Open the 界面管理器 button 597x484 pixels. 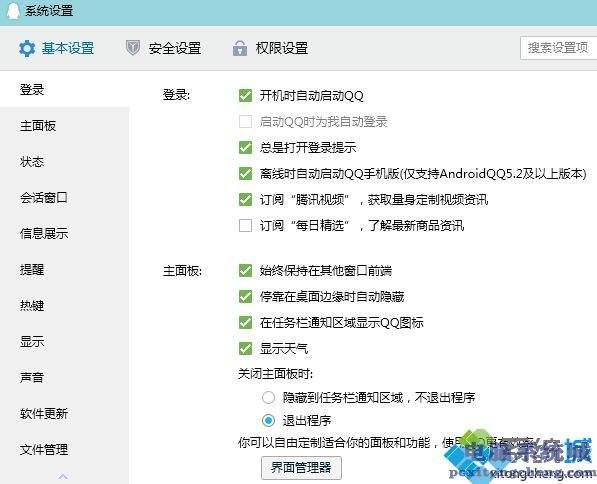click(301, 468)
